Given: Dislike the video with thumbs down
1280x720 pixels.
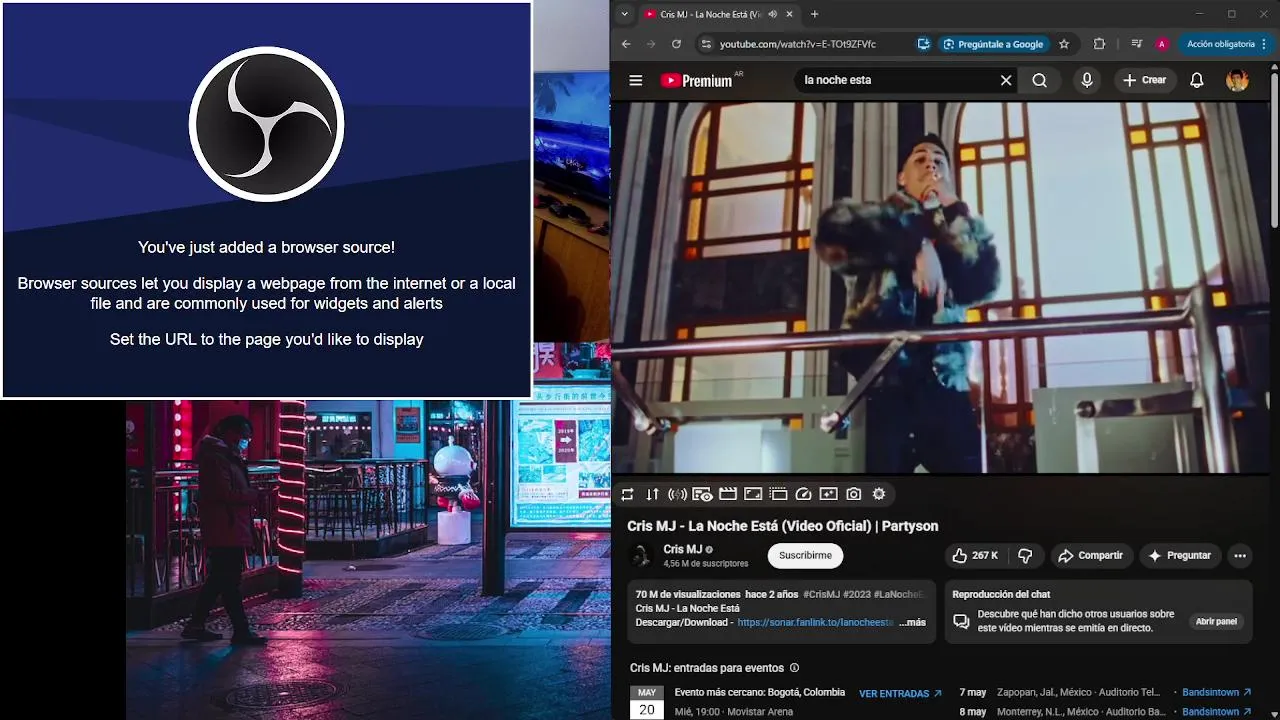Looking at the screenshot, I should click(1025, 555).
